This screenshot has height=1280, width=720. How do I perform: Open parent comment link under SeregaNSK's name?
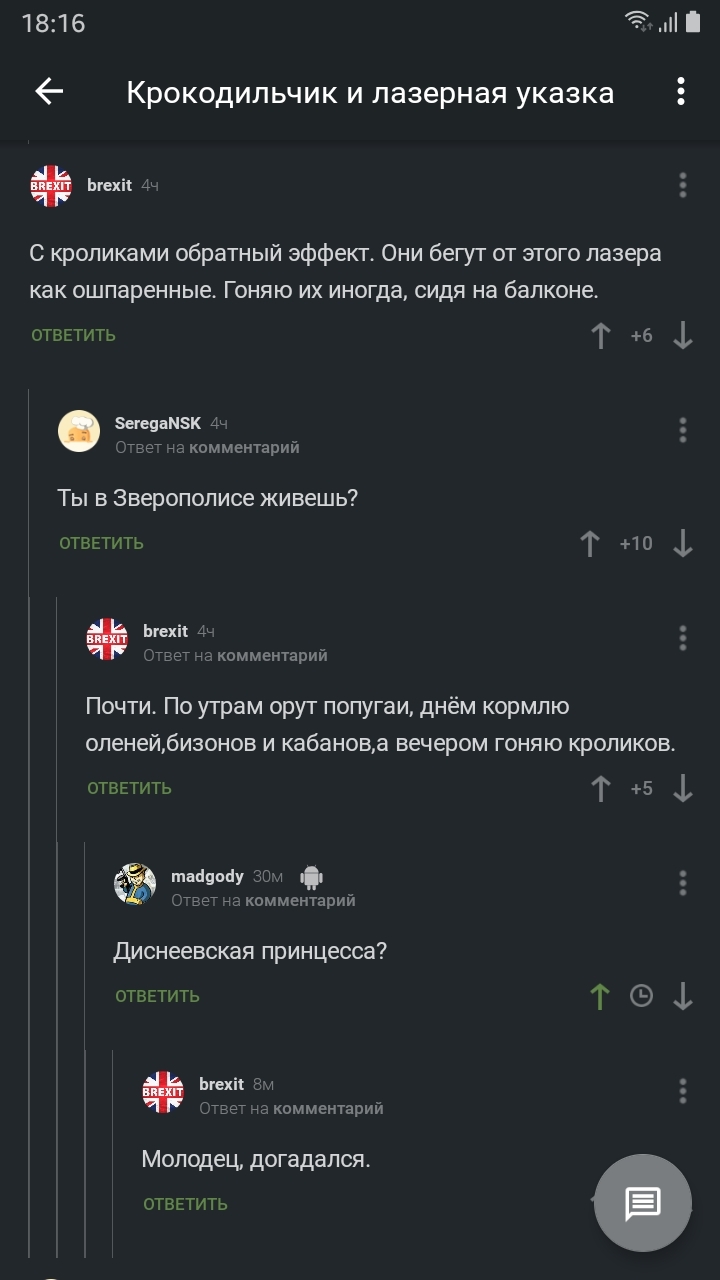243,448
